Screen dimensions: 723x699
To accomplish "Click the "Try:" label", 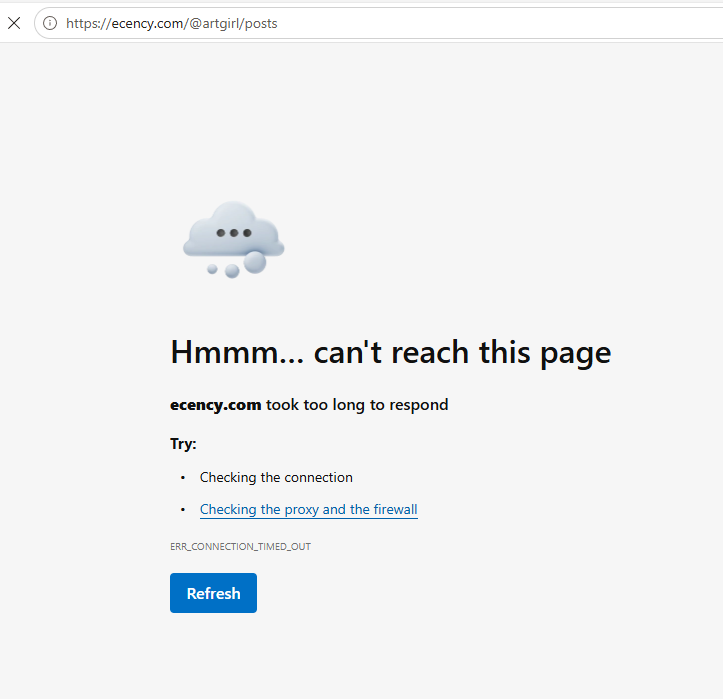I will point(183,444).
